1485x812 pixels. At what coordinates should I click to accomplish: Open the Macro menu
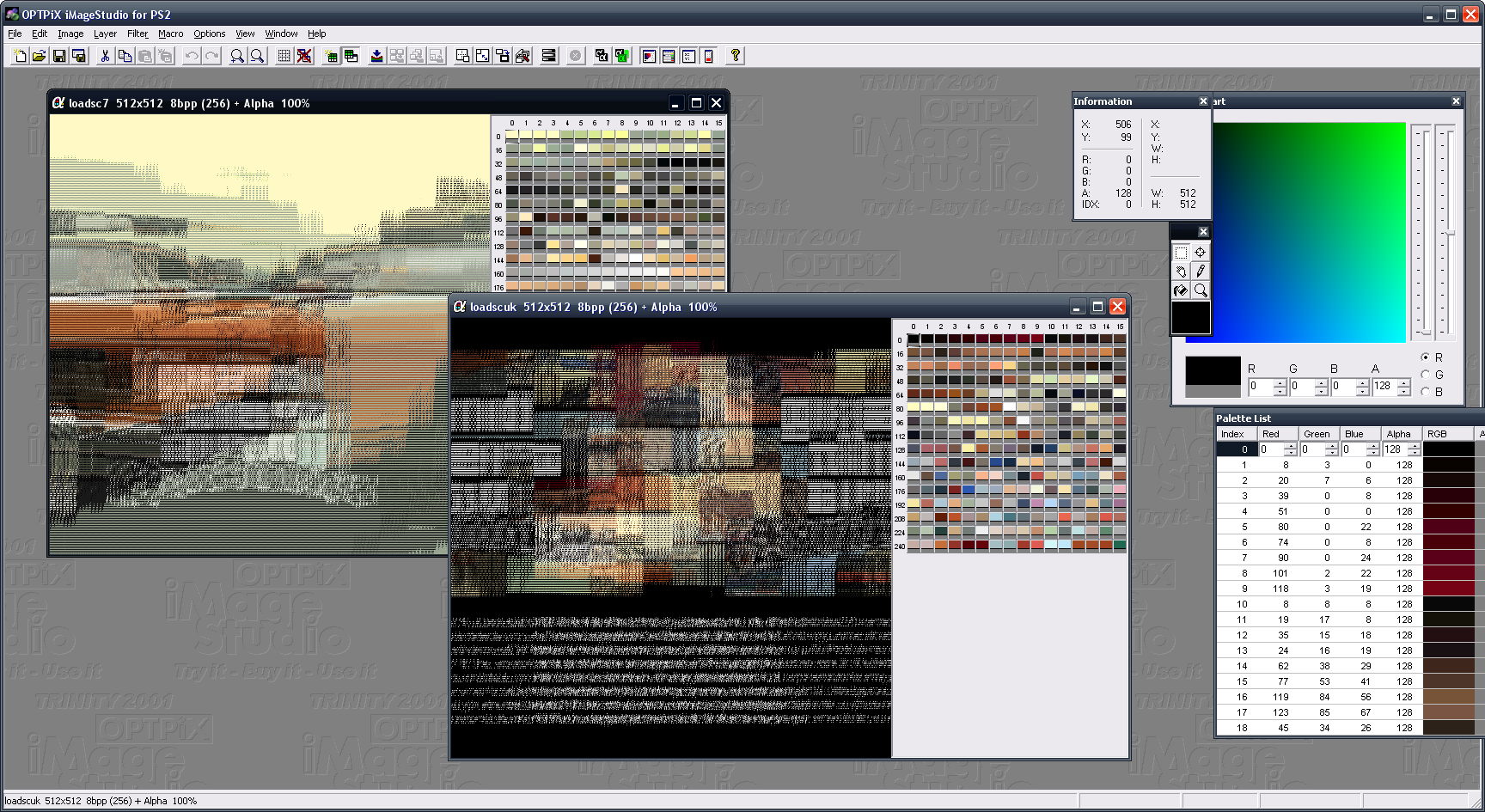(x=170, y=34)
